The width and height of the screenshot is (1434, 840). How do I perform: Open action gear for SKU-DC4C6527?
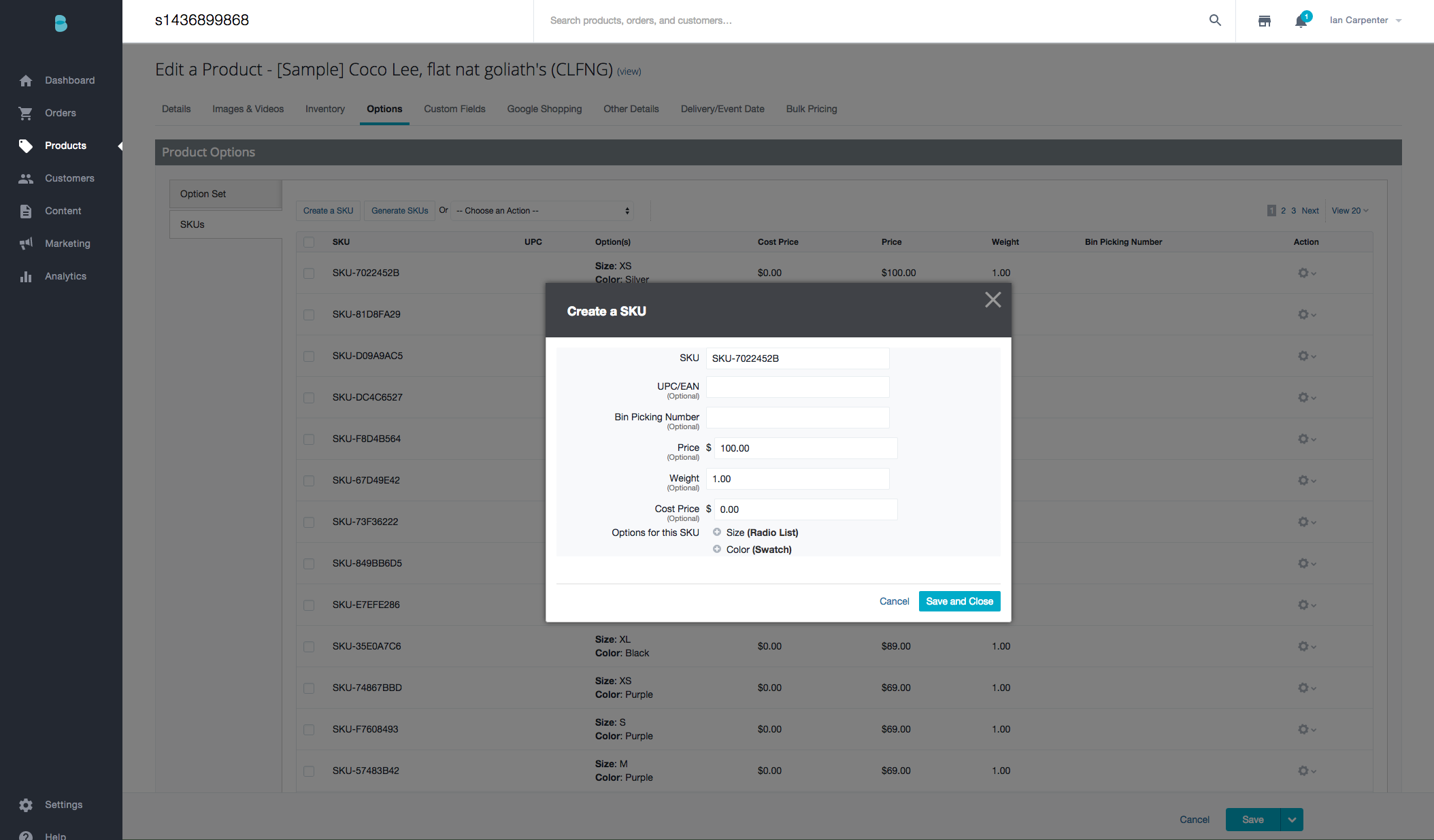1306,397
